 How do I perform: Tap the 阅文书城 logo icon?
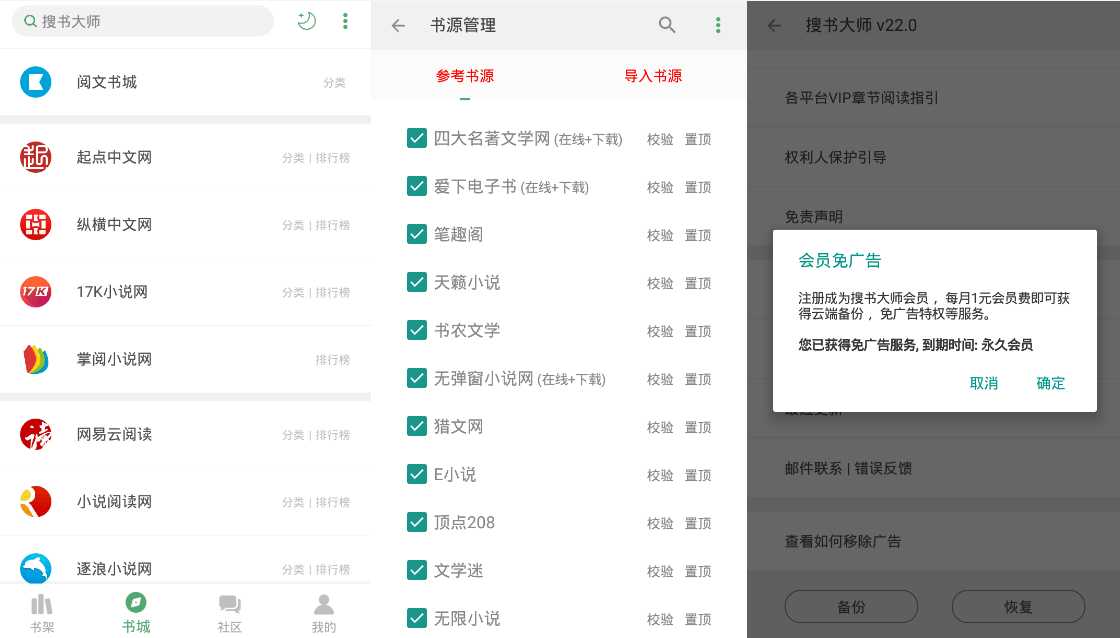(x=36, y=81)
